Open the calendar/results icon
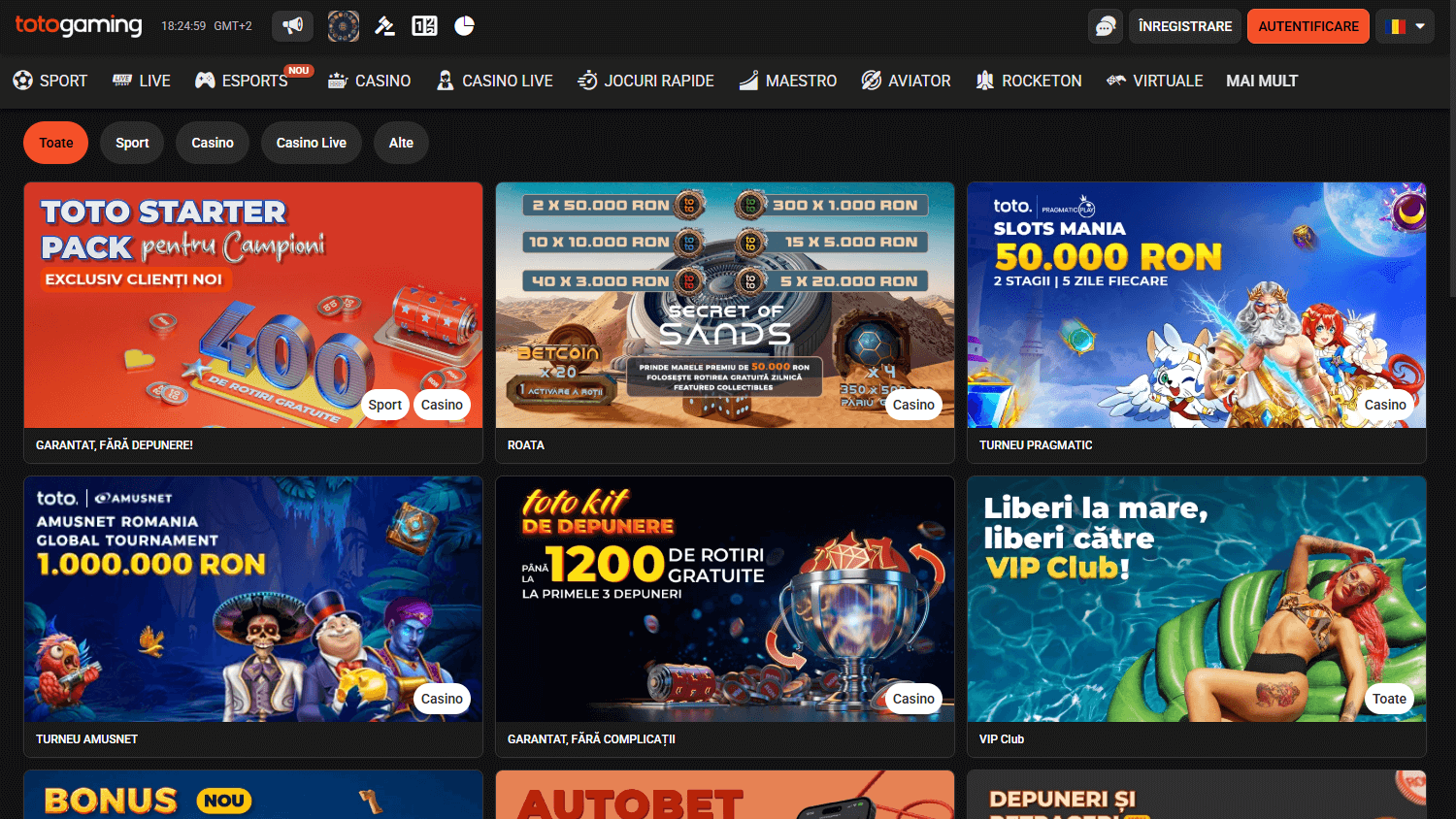 click(x=423, y=26)
